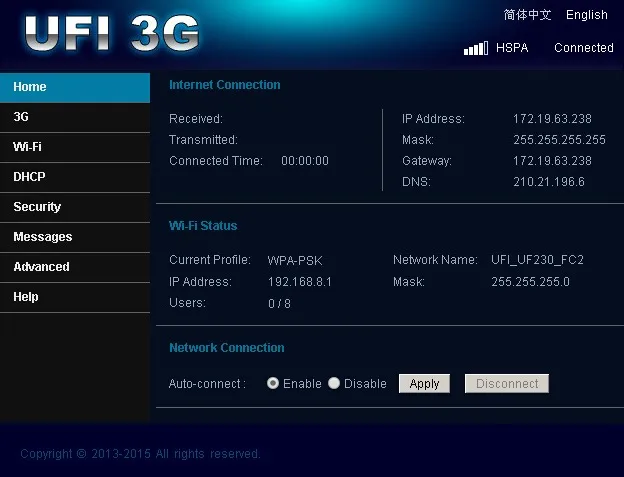The image size is (624, 477).
Task: Click the IP address 172.19.63.238 value
Action: pyautogui.click(x=552, y=119)
